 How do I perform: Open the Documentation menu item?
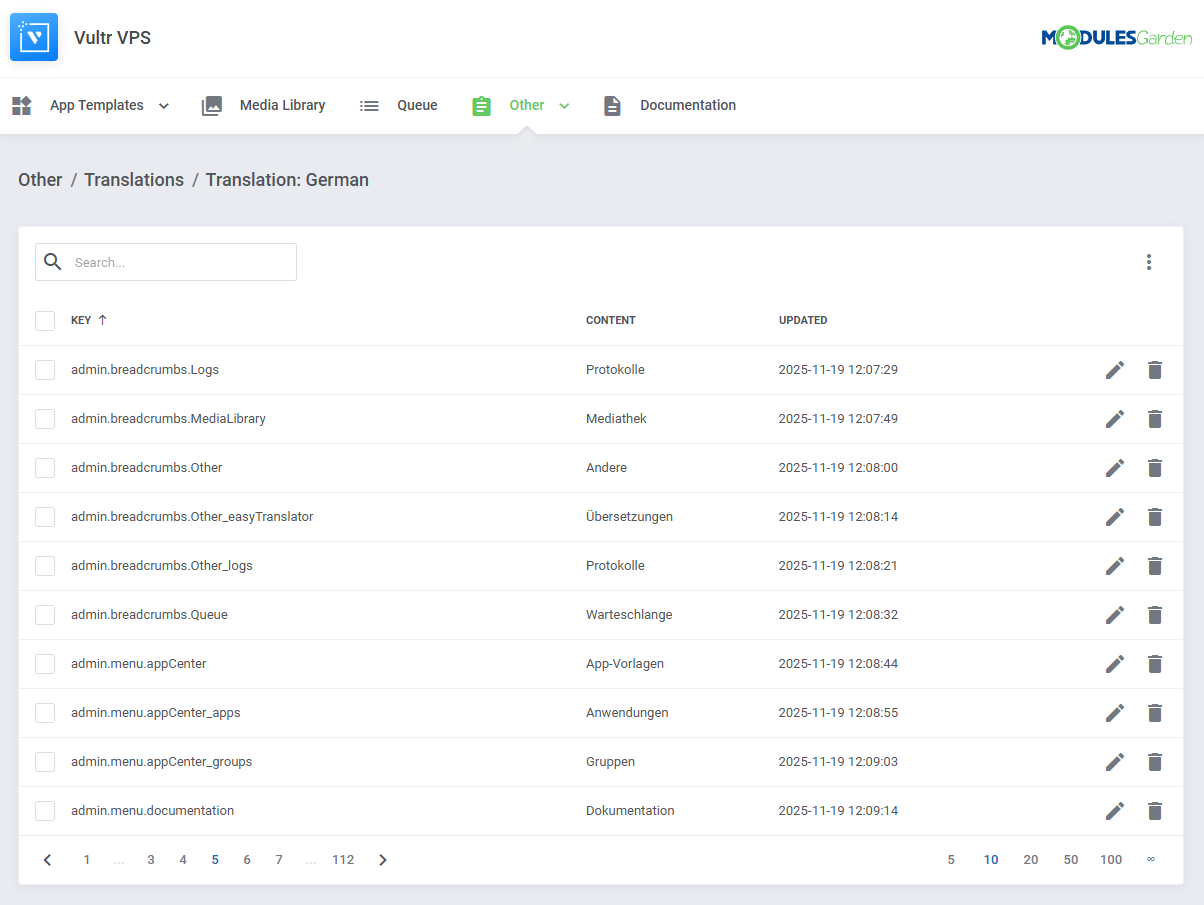click(688, 105)
